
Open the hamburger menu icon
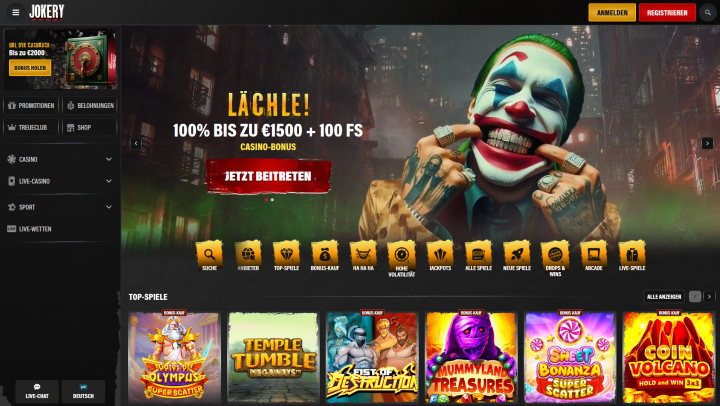tap(16, 12)
